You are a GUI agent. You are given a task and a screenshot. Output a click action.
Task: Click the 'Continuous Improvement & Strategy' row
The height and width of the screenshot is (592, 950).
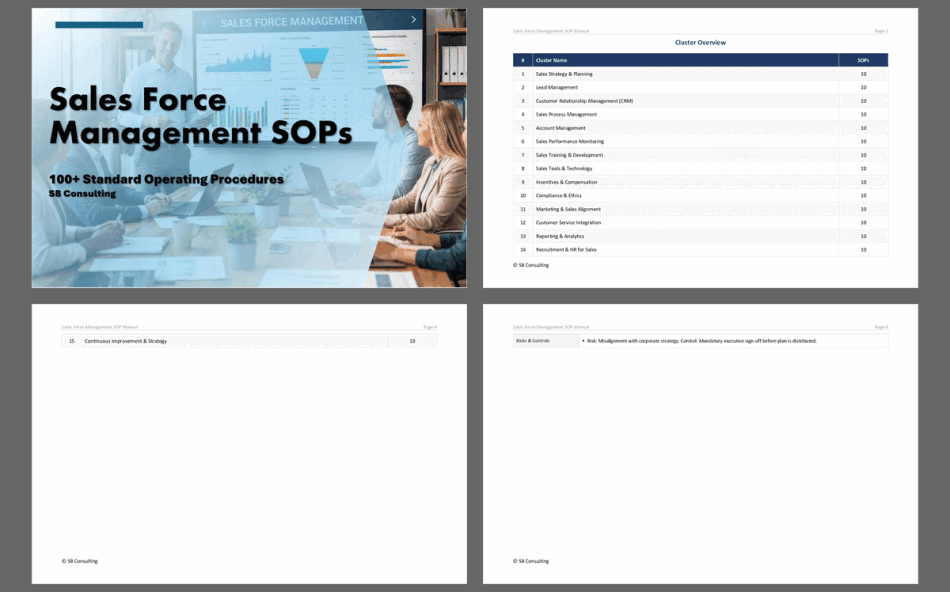point(126,341)
